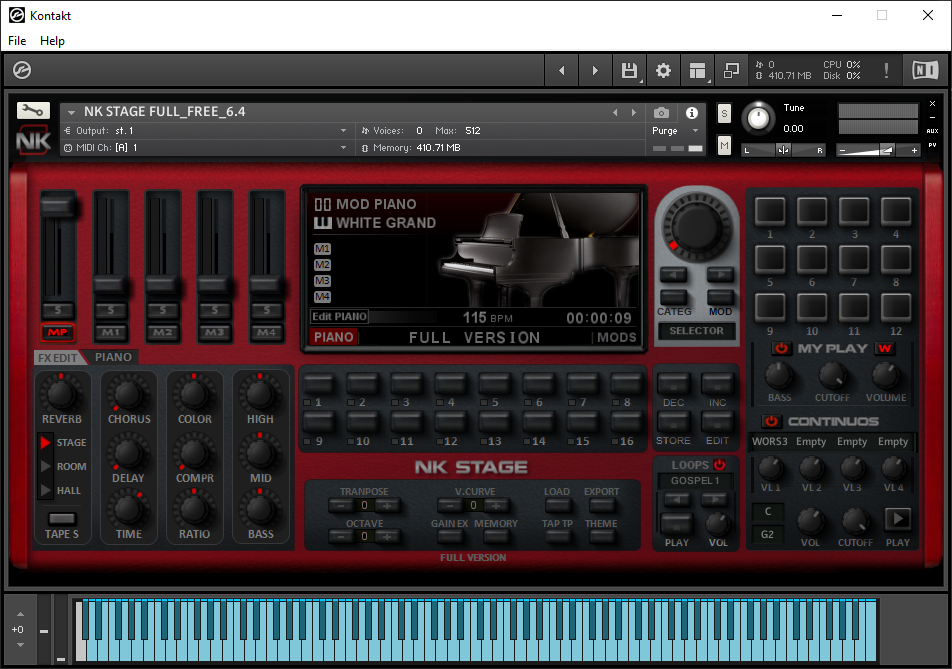Open instrument edit mode wrench icon
Screen dimensions: 952x669
pos(33,110)
